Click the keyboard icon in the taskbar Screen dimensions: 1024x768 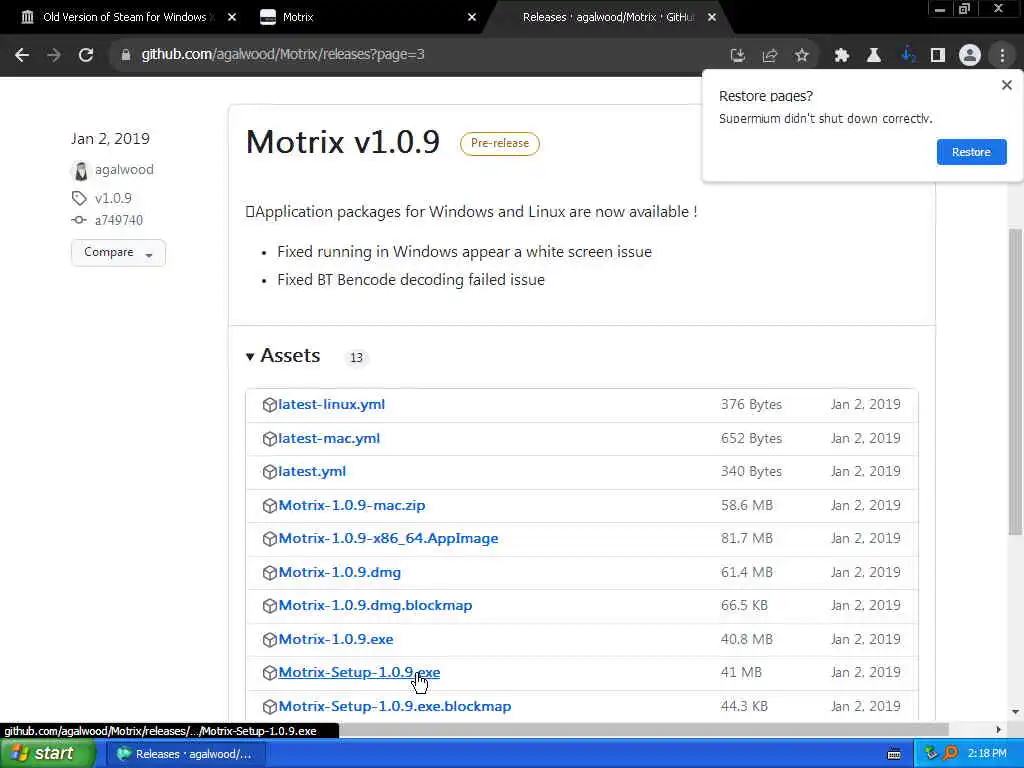point(894,755)
